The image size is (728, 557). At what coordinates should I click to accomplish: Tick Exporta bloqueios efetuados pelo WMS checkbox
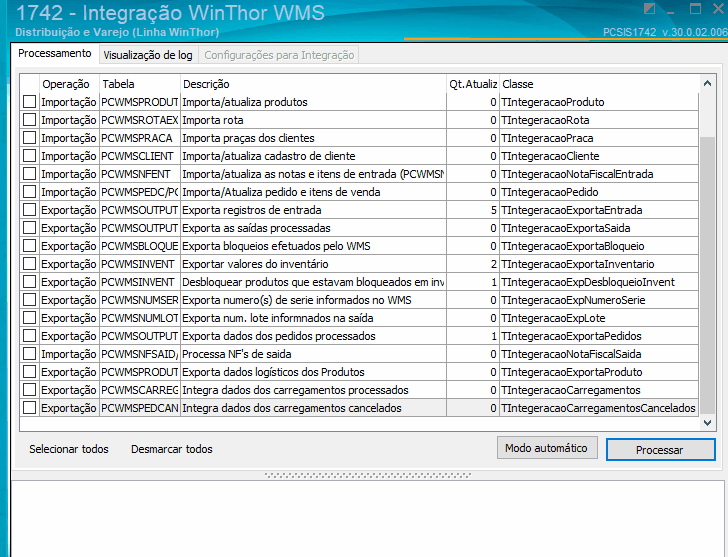point(30,246)
